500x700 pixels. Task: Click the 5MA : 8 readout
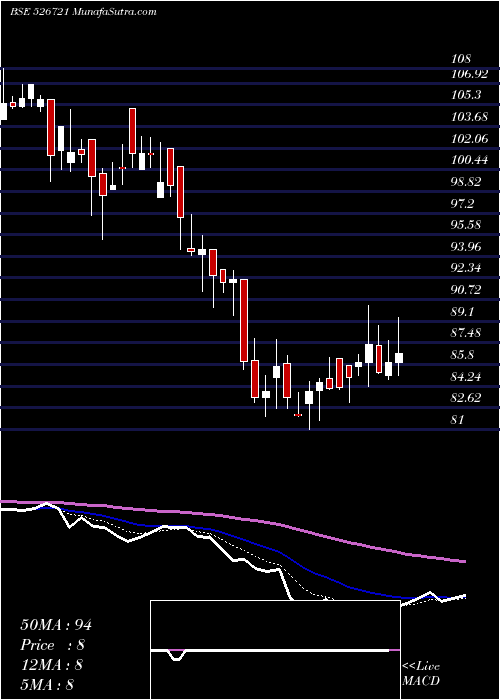coord(47,684)
